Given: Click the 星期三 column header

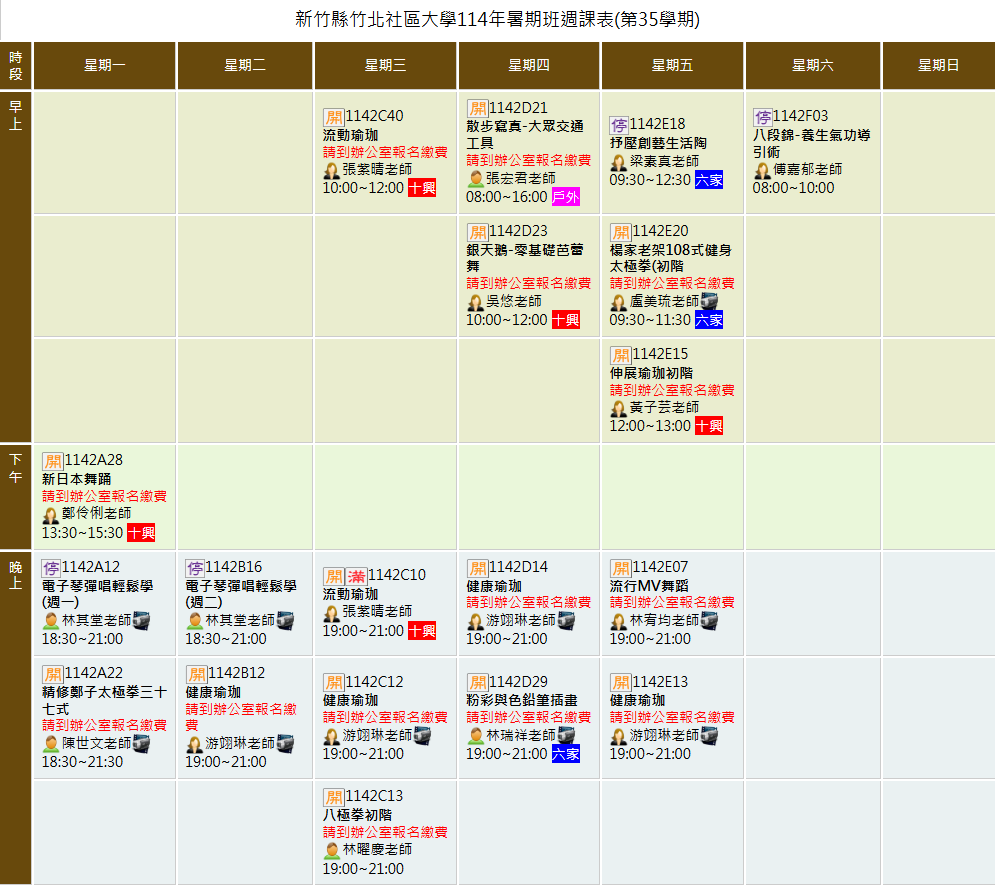Looking at the screenshot, I should [385, 65].
